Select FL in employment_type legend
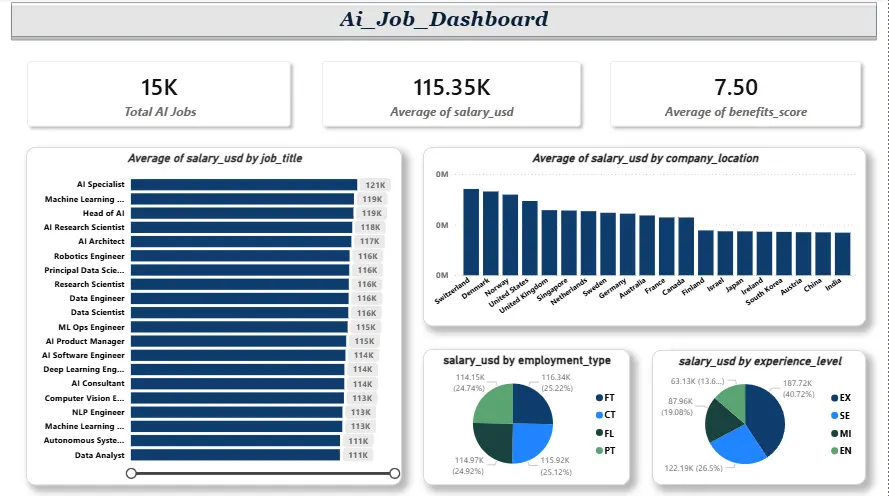This screenshot has width=889, height=496. pyautogui.click(x=605, y=434)
